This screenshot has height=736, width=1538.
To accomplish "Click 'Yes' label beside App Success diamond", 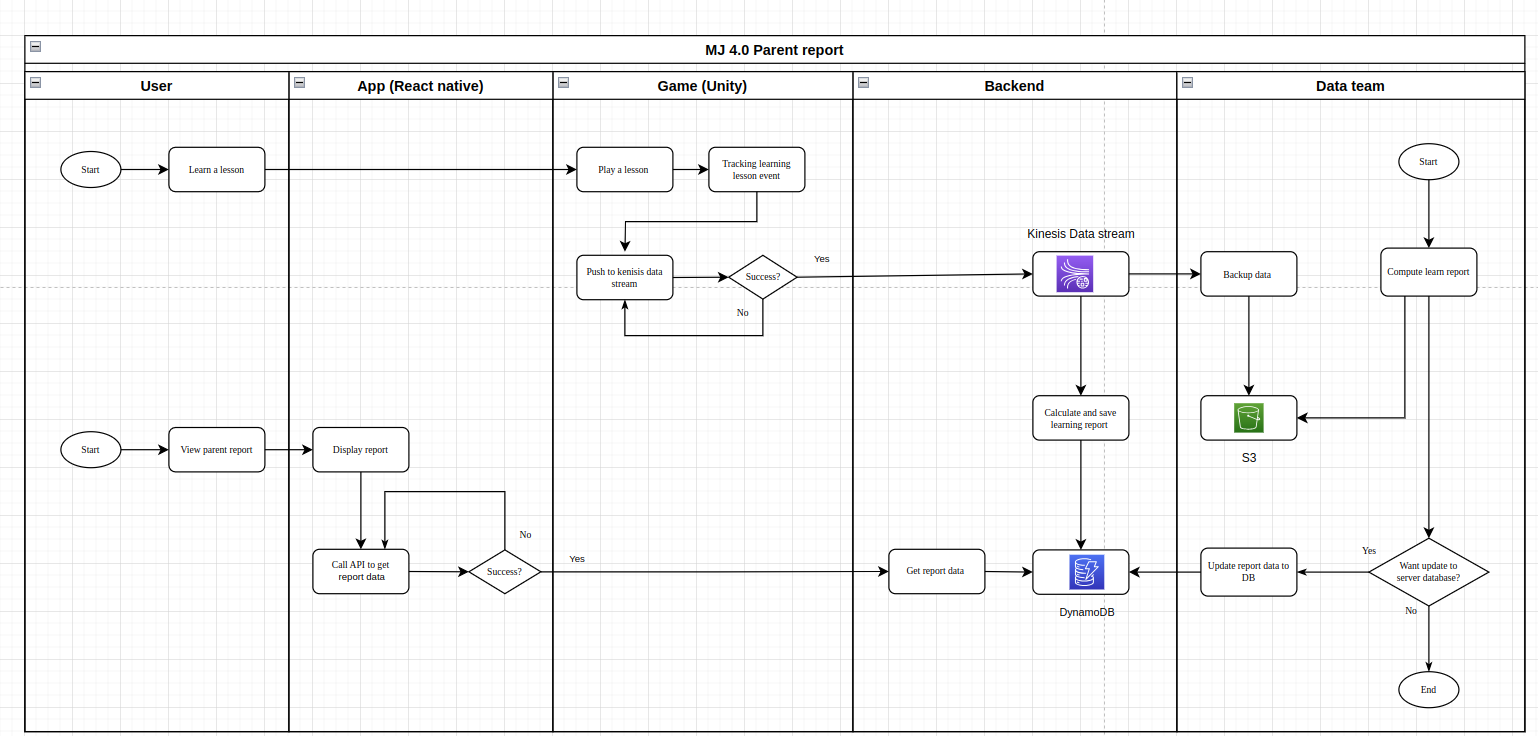I will tap(577, 559).
